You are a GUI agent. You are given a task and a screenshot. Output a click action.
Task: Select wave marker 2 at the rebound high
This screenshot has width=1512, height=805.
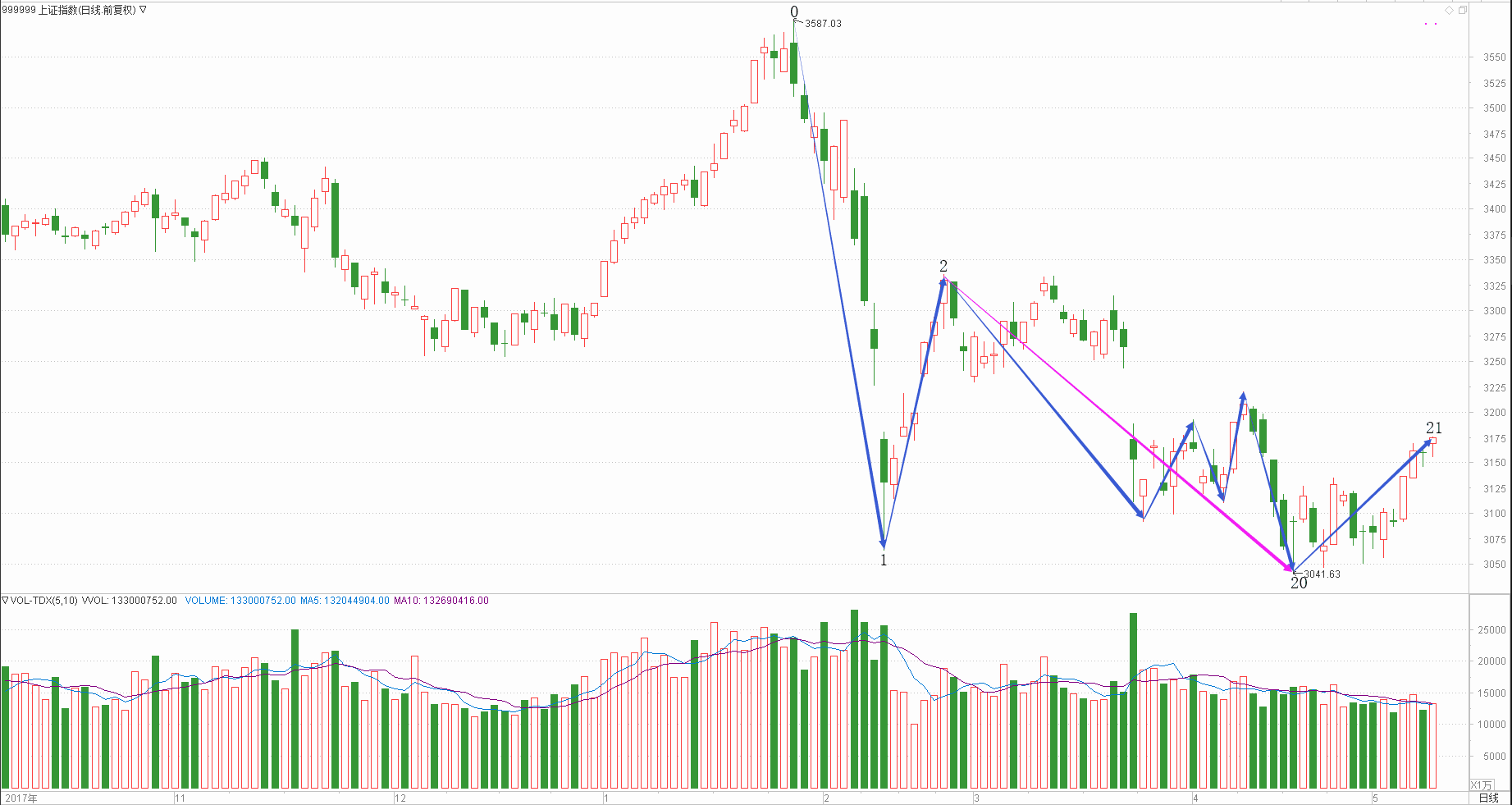943,266
